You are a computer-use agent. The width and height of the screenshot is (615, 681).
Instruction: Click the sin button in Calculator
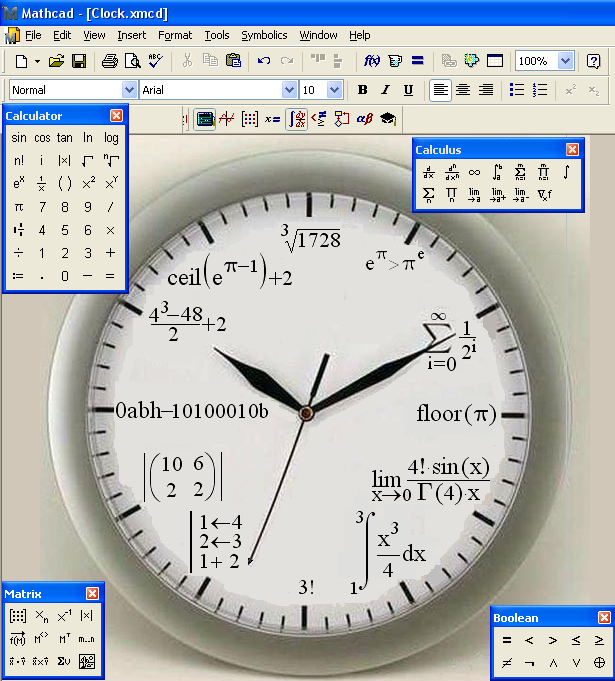[x=19, y=138]
